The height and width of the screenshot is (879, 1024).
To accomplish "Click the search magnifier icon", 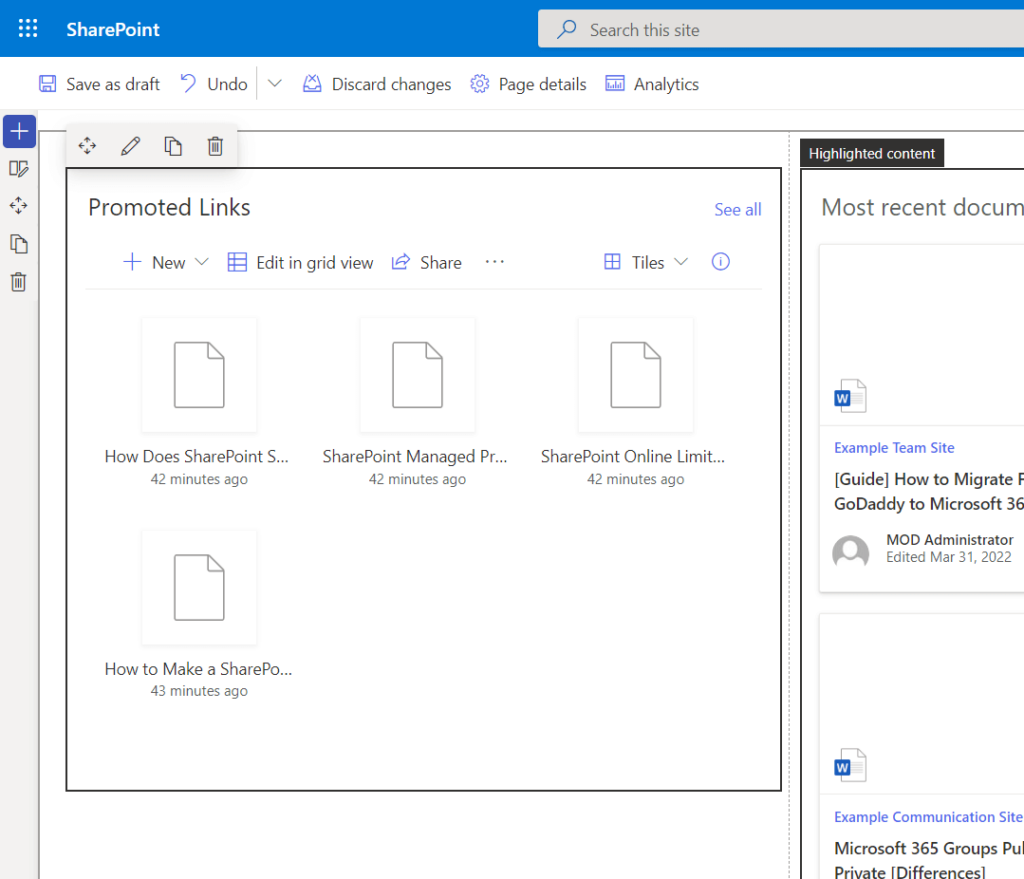I will (566, 29).
